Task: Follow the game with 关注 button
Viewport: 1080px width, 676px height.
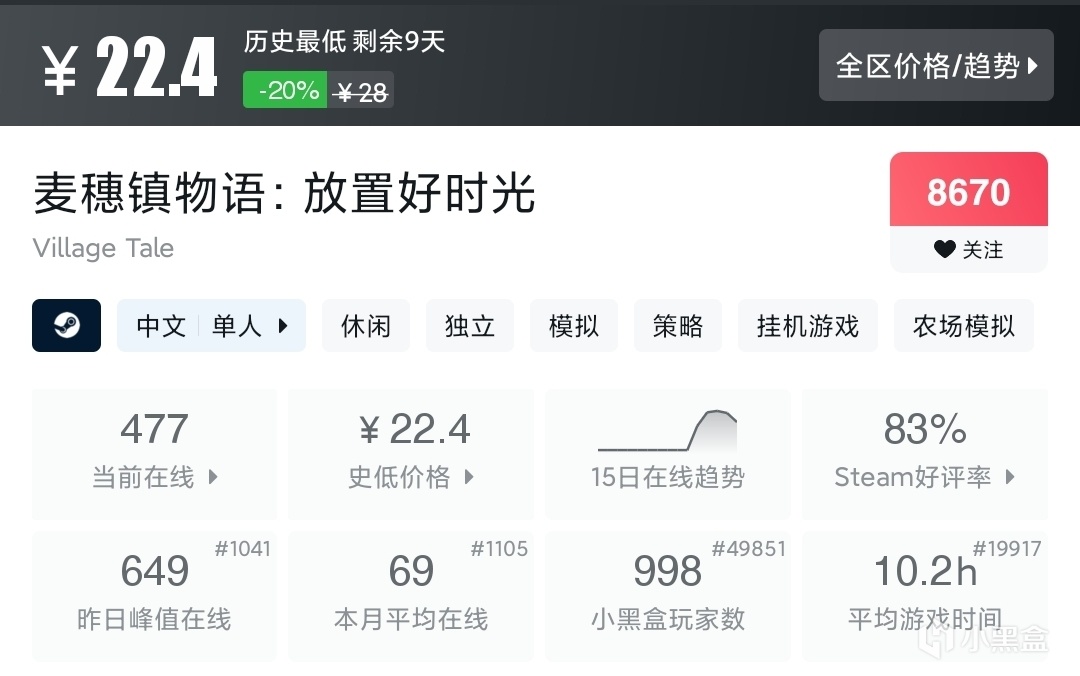Action: click(x=968, y=249)
